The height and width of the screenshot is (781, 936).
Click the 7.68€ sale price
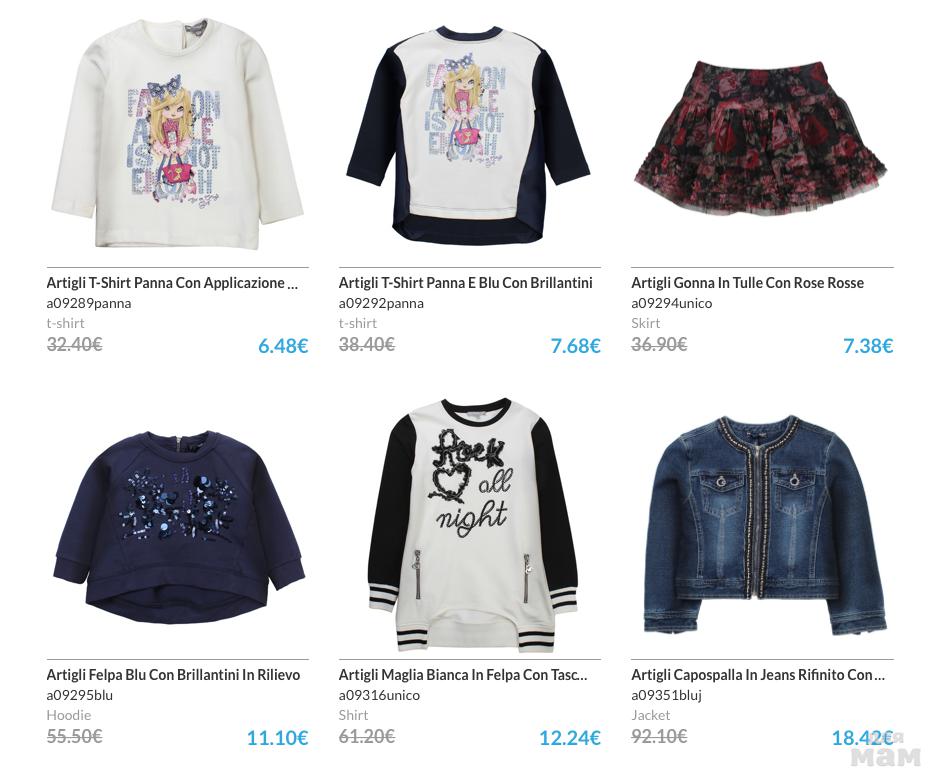[575, 346]
